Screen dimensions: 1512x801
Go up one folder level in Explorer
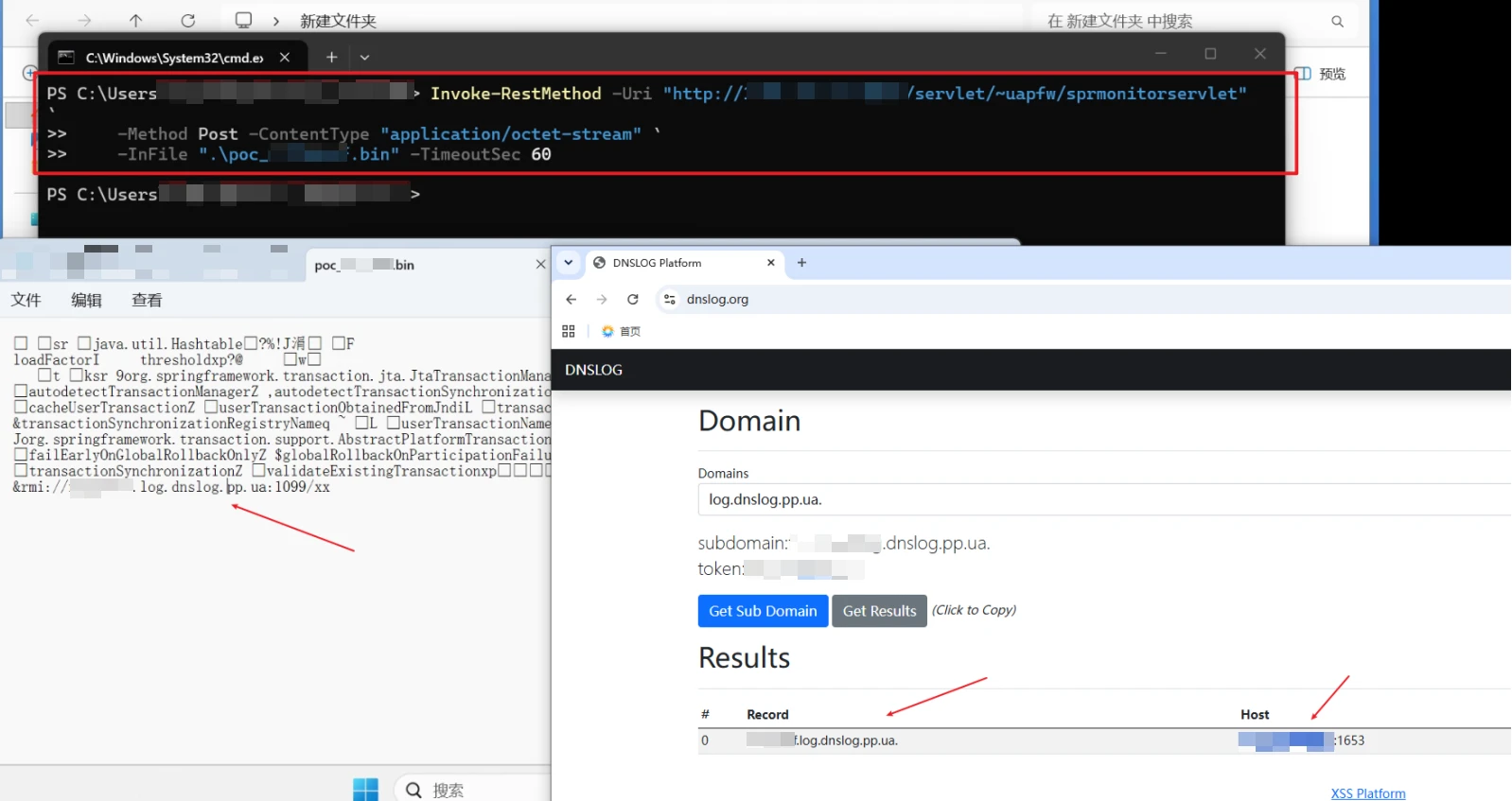click(135, 20)
